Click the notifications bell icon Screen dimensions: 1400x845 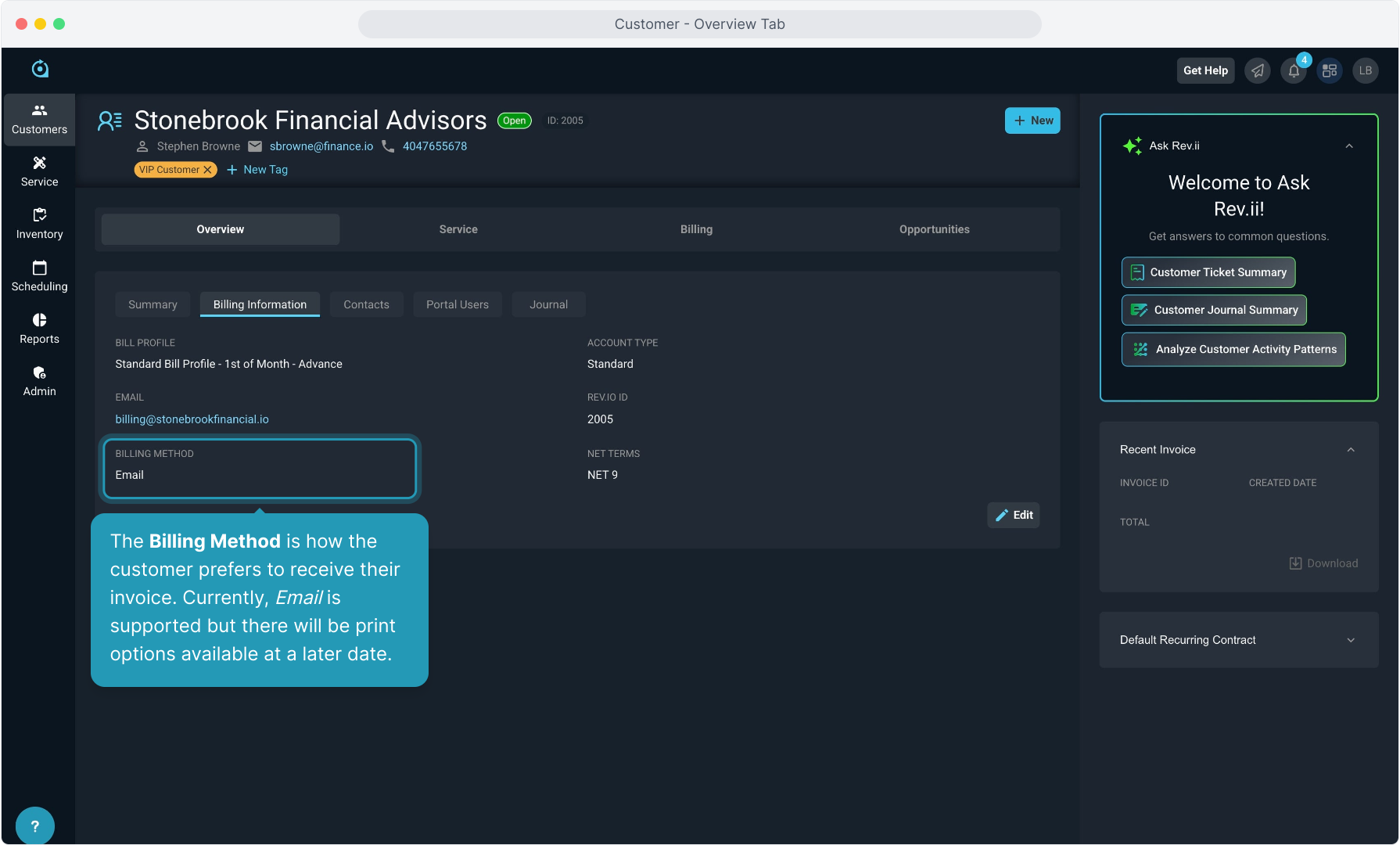click(x=1294, y=71)
